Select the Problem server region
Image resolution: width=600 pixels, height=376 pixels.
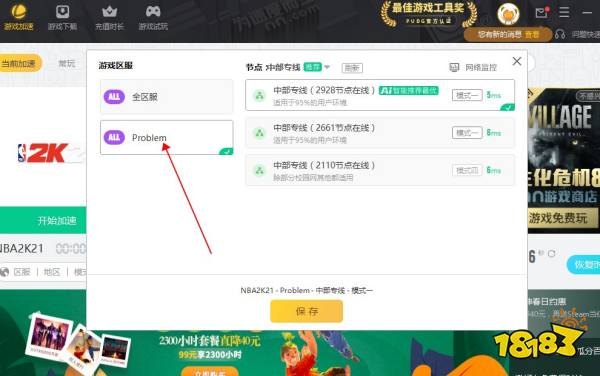click(166, 137)
